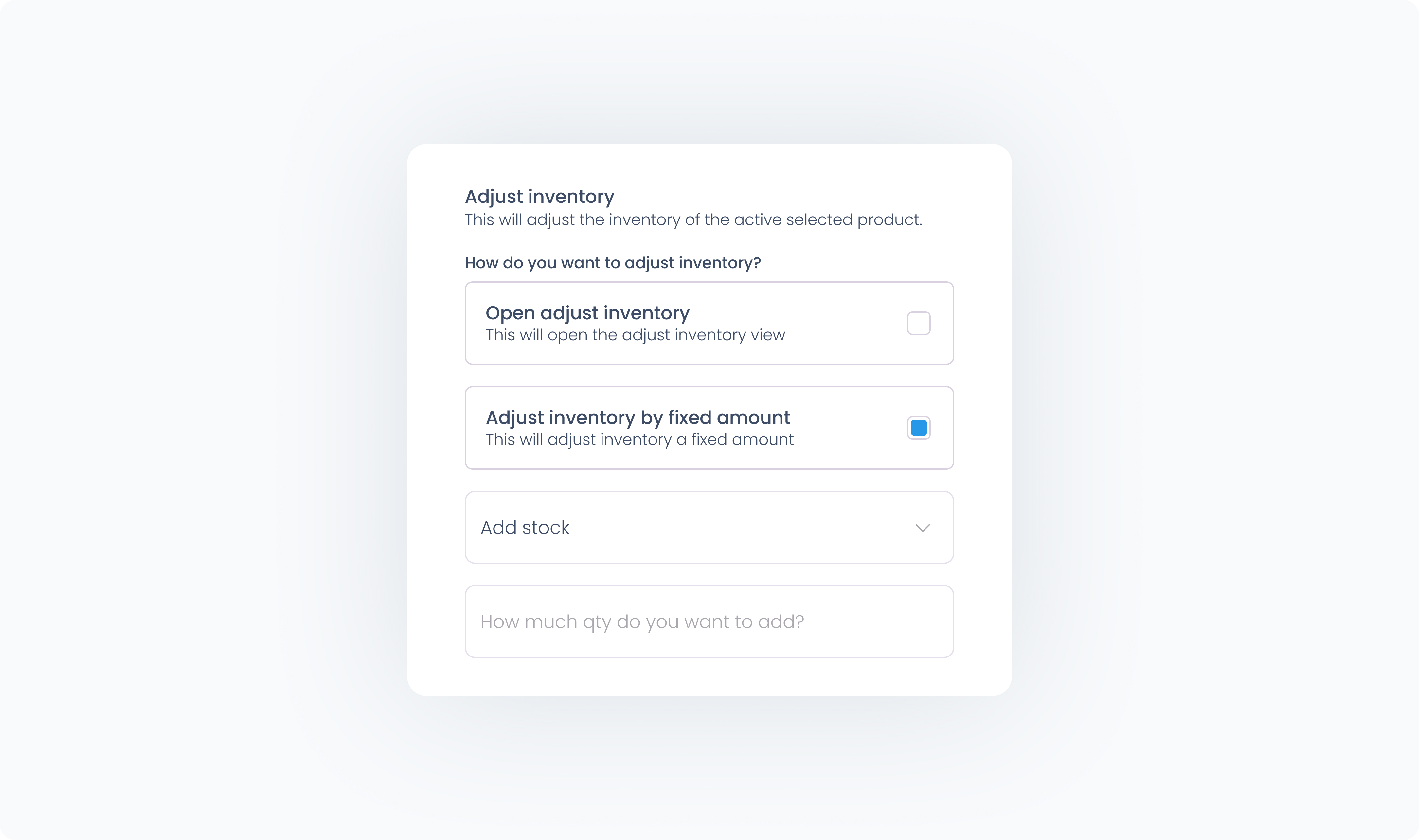Screen dimensions: 1419x840
Task: Click the "Add stock" selected value text
Action: tap(525, 528)
